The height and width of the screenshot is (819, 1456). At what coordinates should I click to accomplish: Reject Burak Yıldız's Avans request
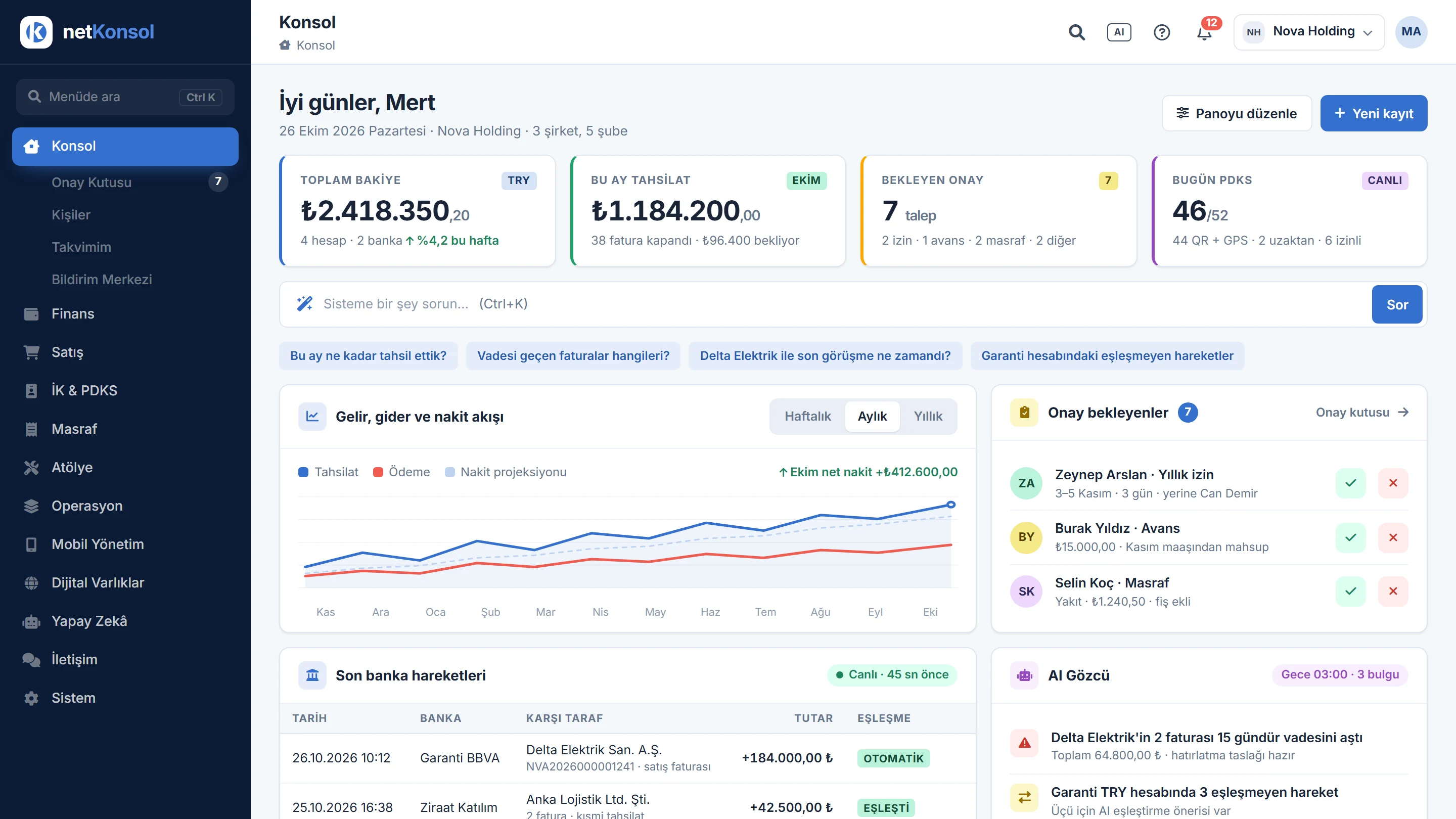pyautogui.click(x=1393, y=537)
